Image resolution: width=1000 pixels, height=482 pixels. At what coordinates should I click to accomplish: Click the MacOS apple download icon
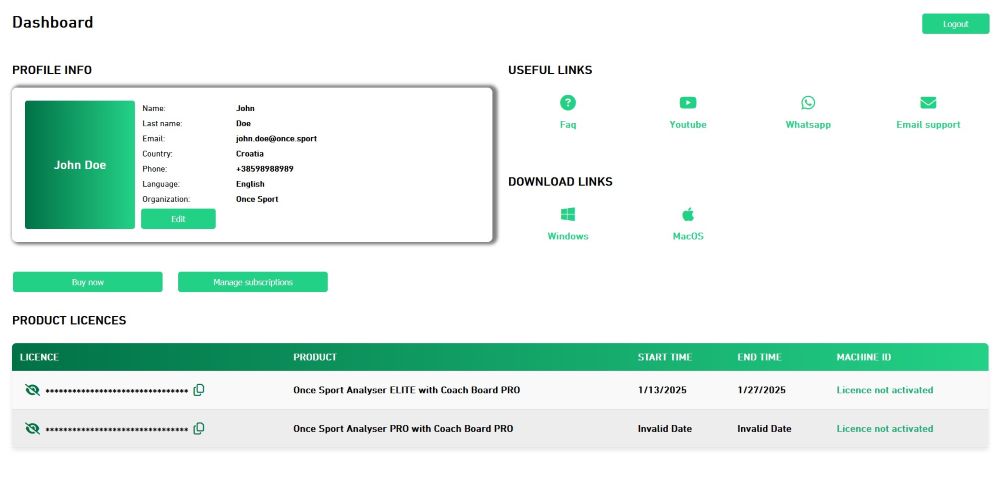click(688, 214)
